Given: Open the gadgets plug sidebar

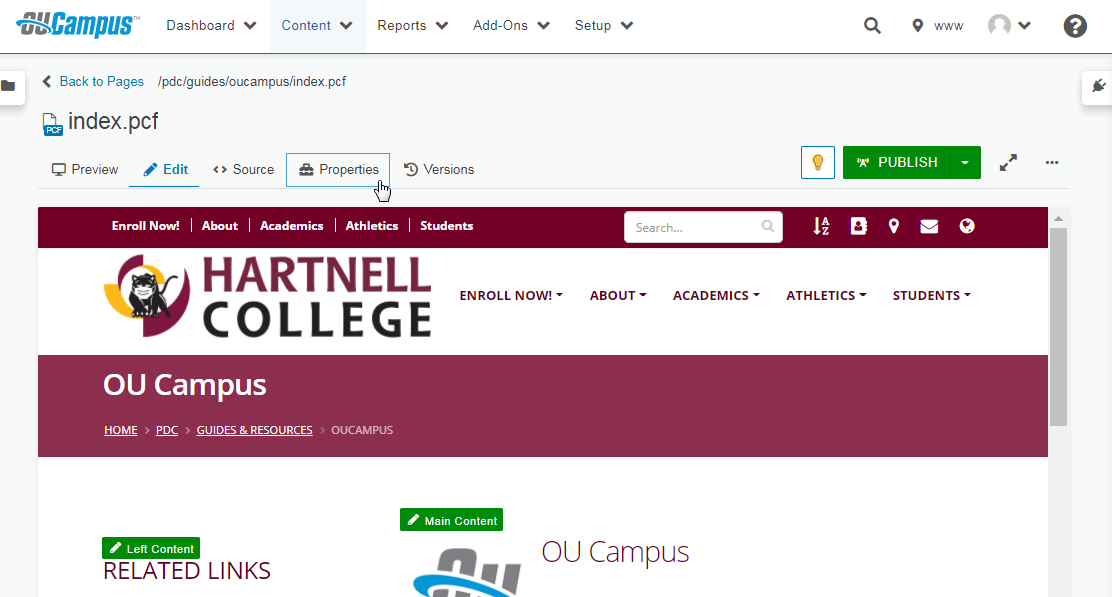Looking at the screenshot, I should point(1099,86).
